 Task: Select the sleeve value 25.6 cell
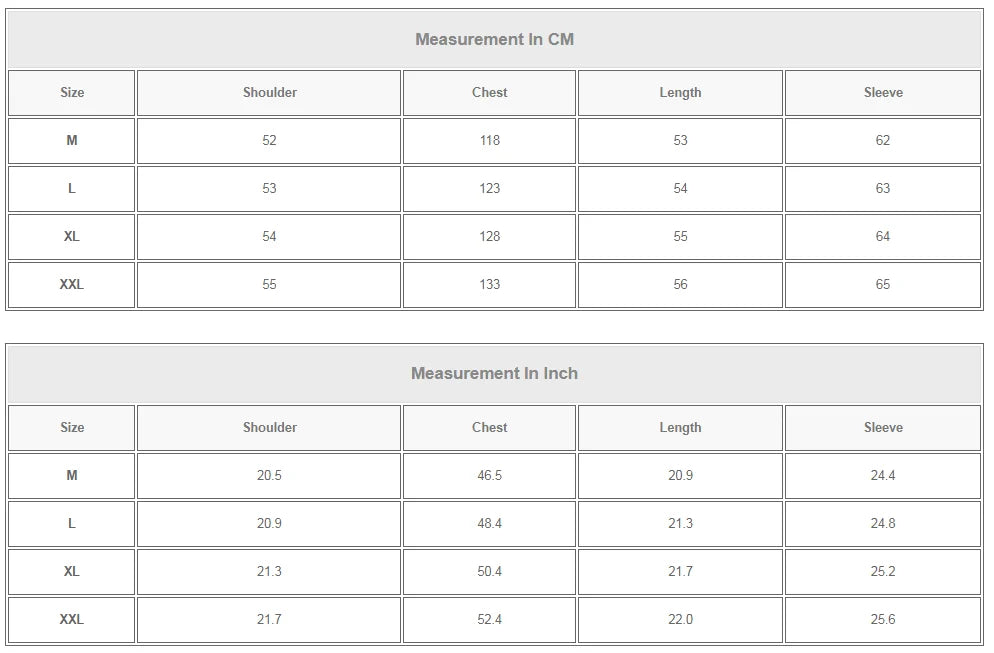coord(883,620)
